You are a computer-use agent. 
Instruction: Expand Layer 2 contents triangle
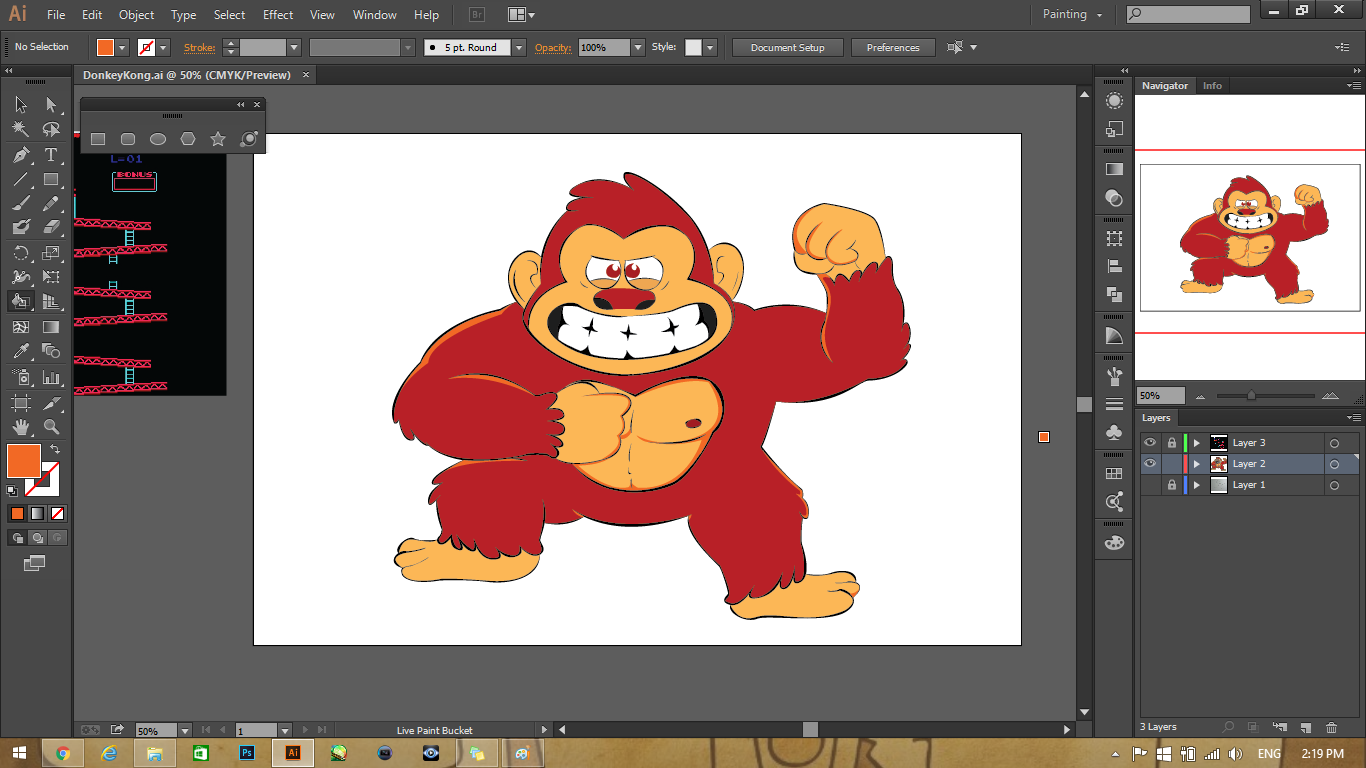[1197, 463]
